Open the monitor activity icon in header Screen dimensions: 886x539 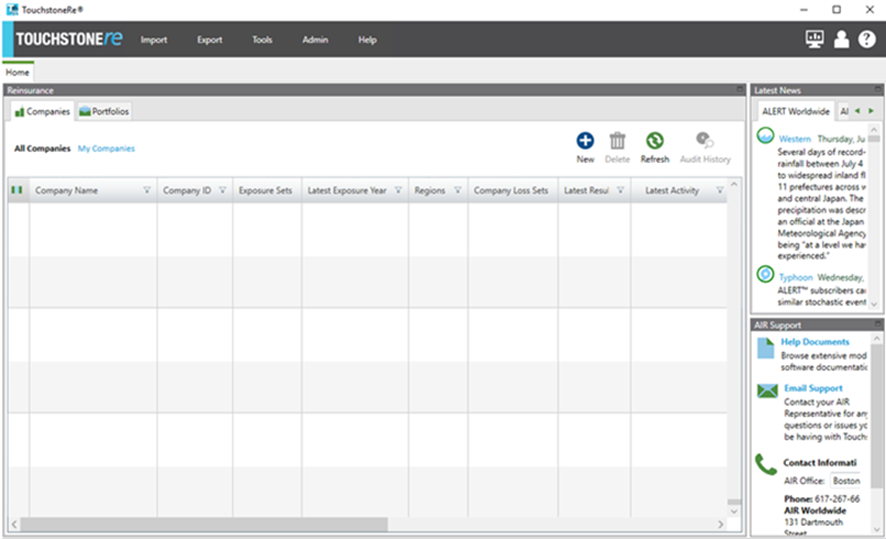[x=815, y=39]
